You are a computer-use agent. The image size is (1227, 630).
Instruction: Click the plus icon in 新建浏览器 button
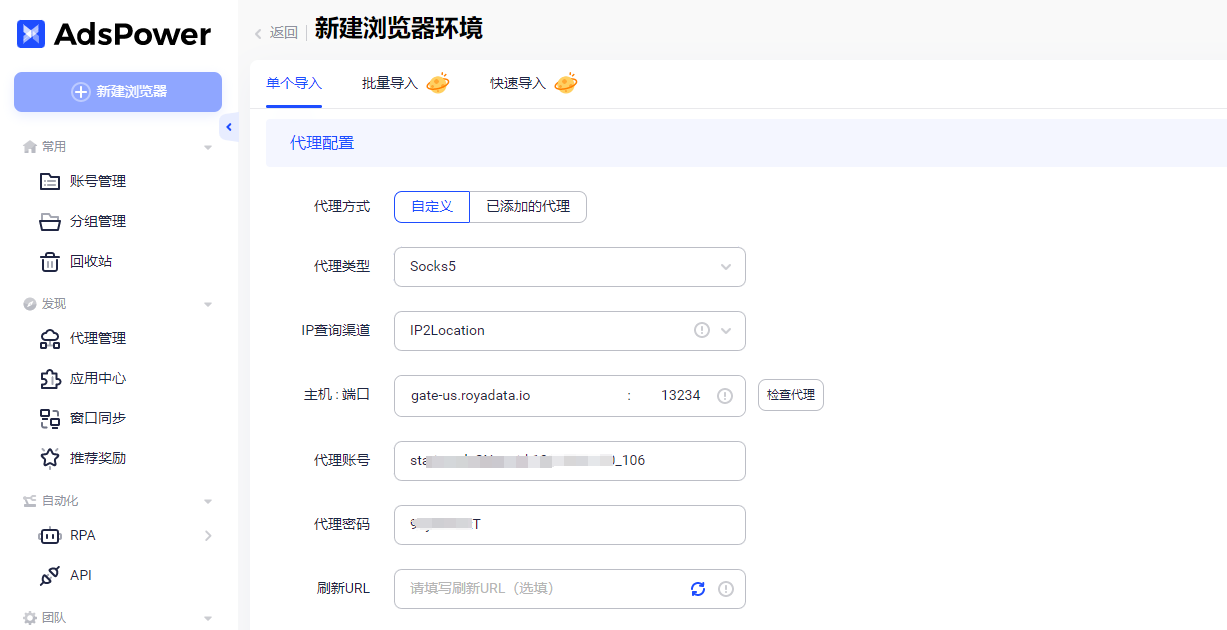tap(81, 92)
